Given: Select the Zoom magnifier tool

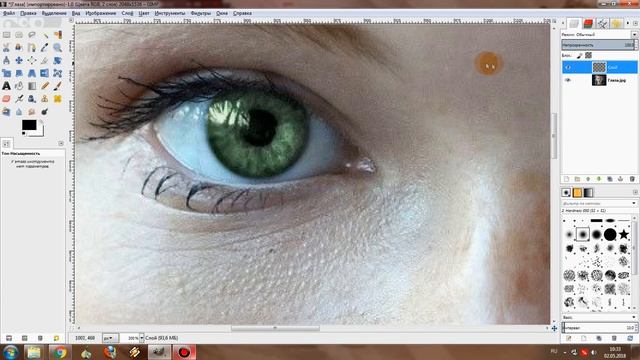Looking at the screenshot, I should 58,48.
